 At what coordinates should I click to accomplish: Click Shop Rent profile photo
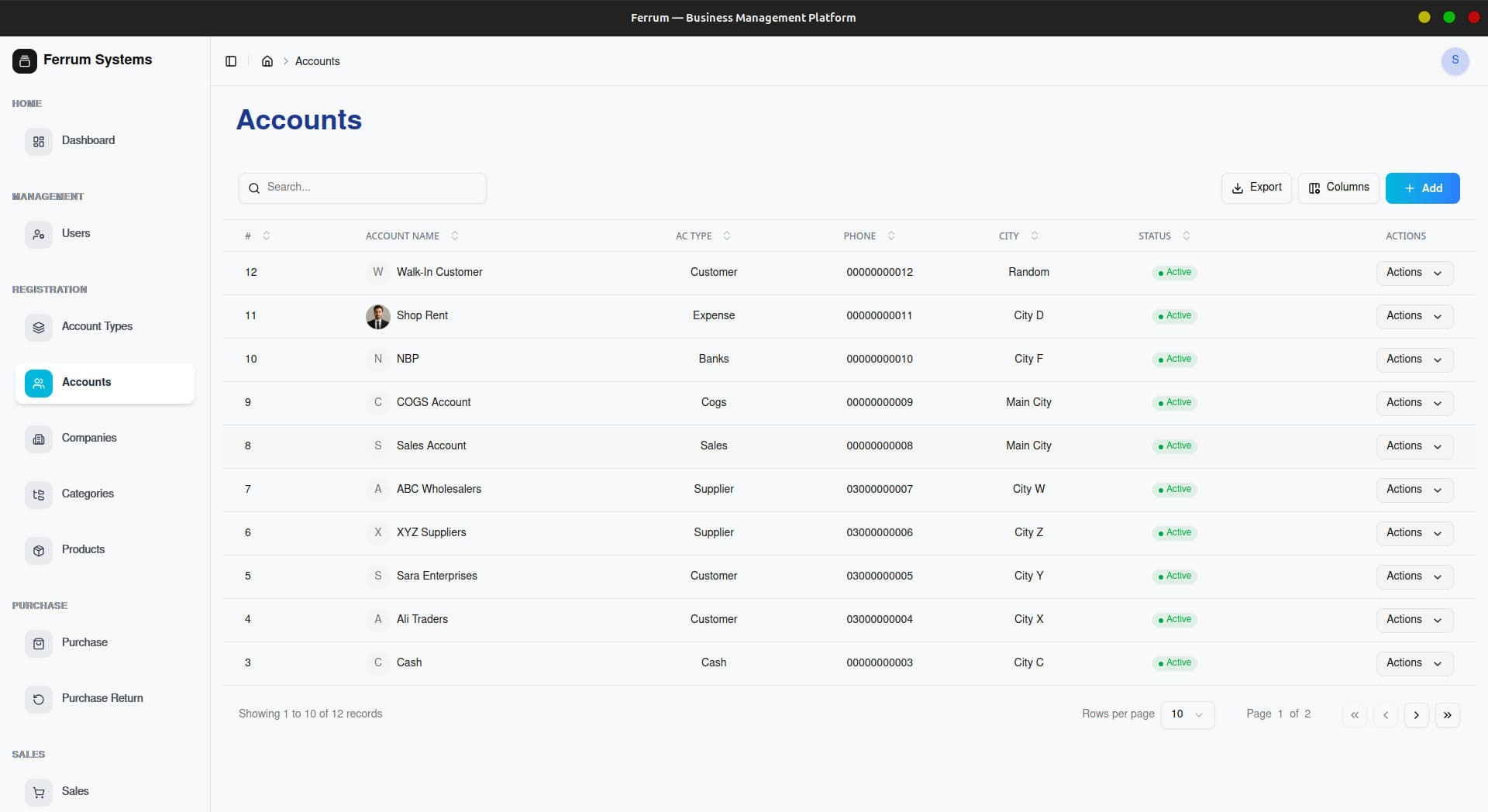pos(378,316)
